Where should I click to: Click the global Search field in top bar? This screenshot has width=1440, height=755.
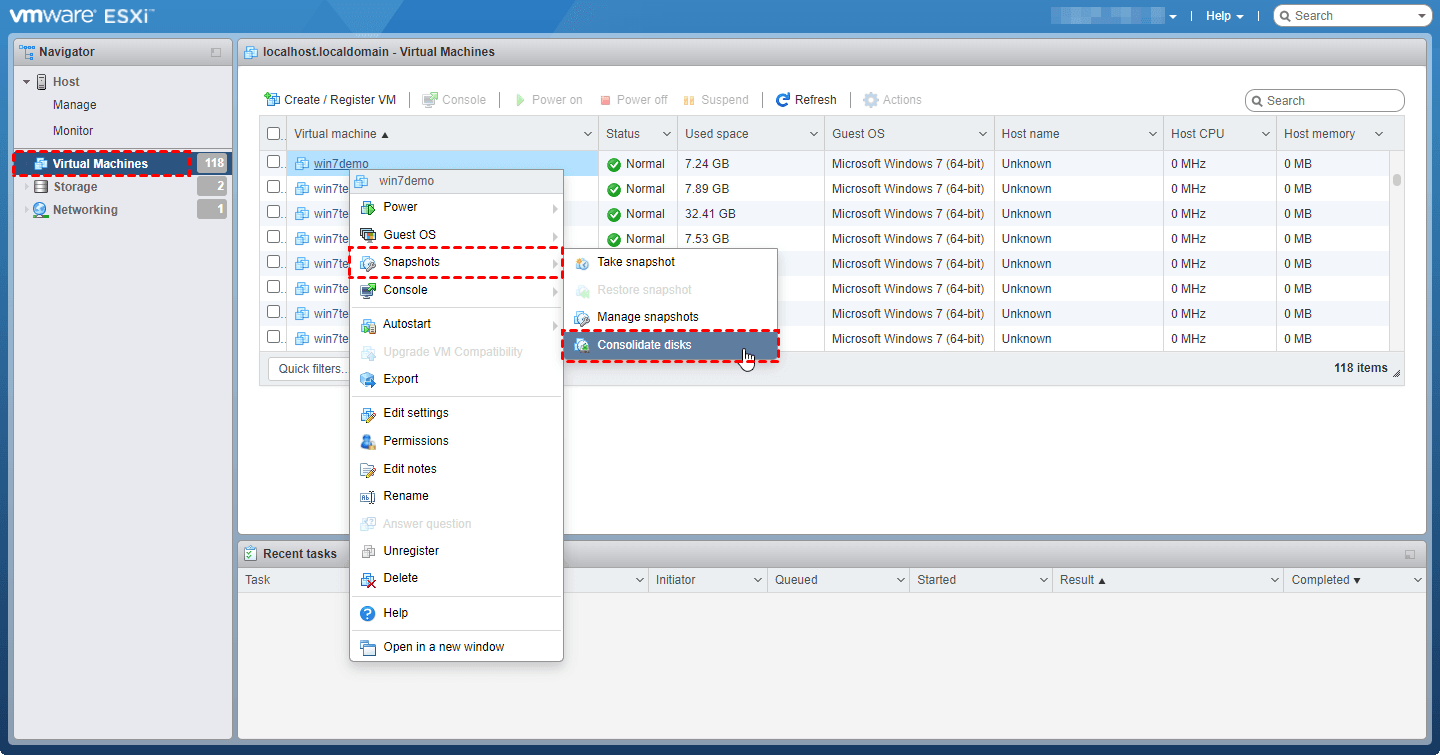click(x=1353, y=16)
